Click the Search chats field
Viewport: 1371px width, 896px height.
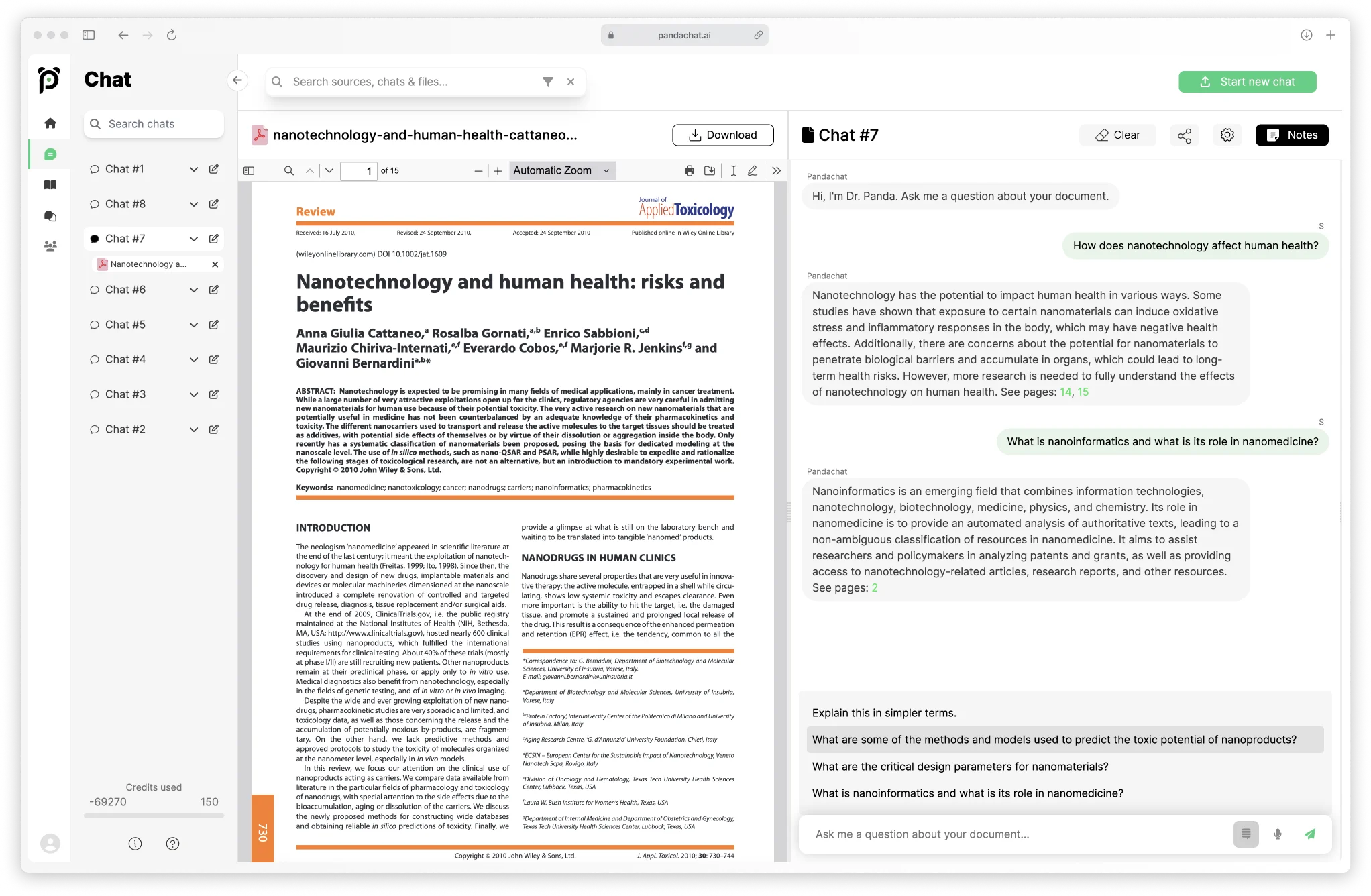(x=154, y=124)
